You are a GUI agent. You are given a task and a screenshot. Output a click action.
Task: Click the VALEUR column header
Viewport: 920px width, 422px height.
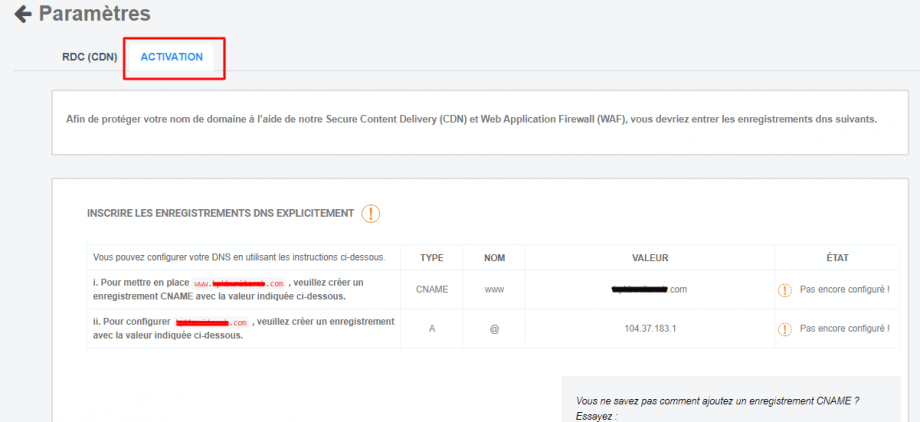(x=649, y=258)
